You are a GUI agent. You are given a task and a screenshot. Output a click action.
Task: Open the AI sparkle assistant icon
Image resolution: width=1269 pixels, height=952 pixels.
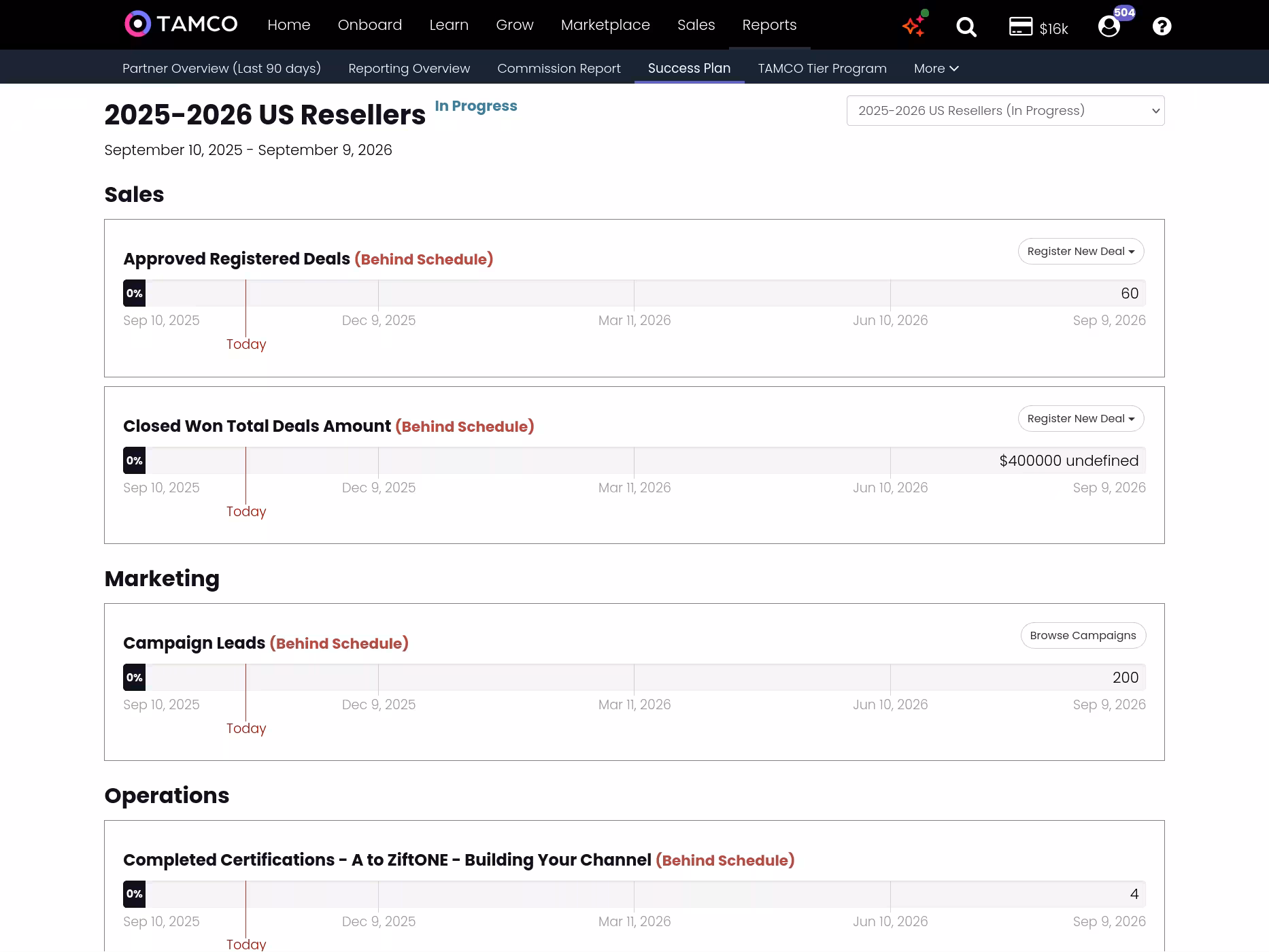click(x=914, y=26)
